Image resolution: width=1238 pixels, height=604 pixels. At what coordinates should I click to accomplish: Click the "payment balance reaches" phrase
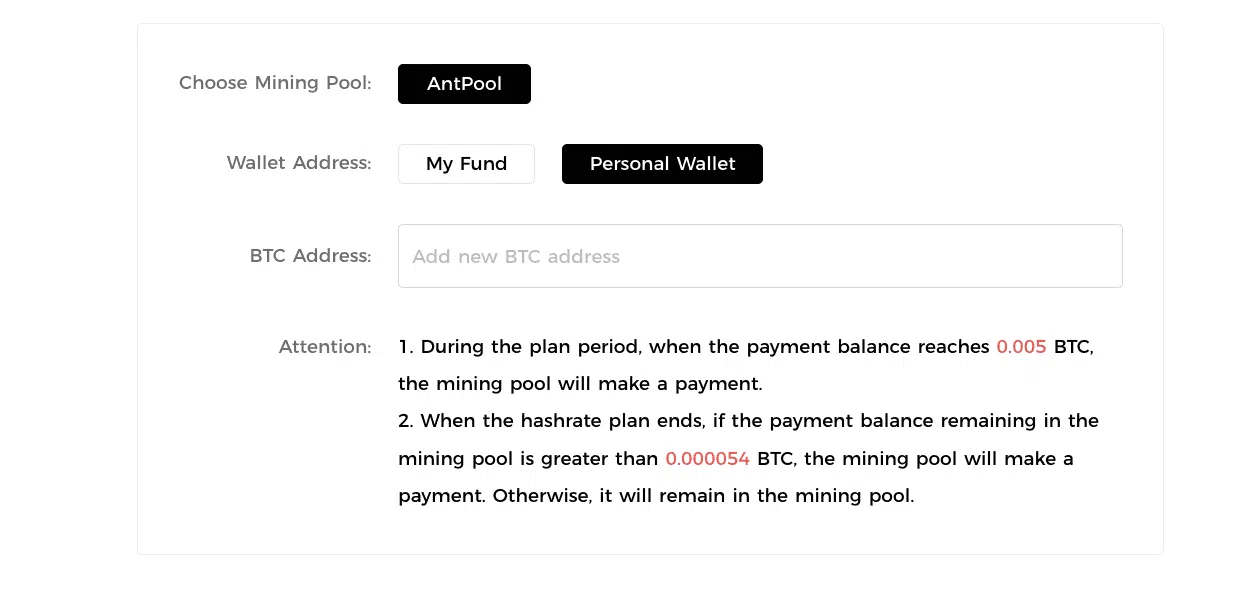pos(848,347)
